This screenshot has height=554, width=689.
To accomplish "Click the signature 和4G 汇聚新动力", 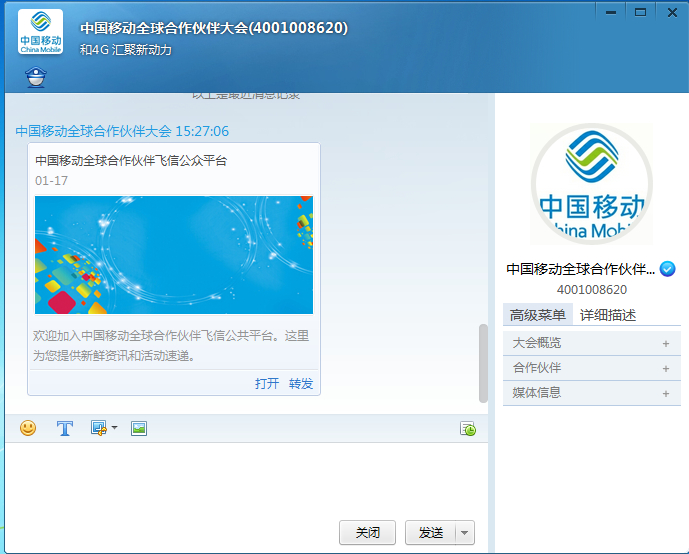I will [x=125, y=50].
